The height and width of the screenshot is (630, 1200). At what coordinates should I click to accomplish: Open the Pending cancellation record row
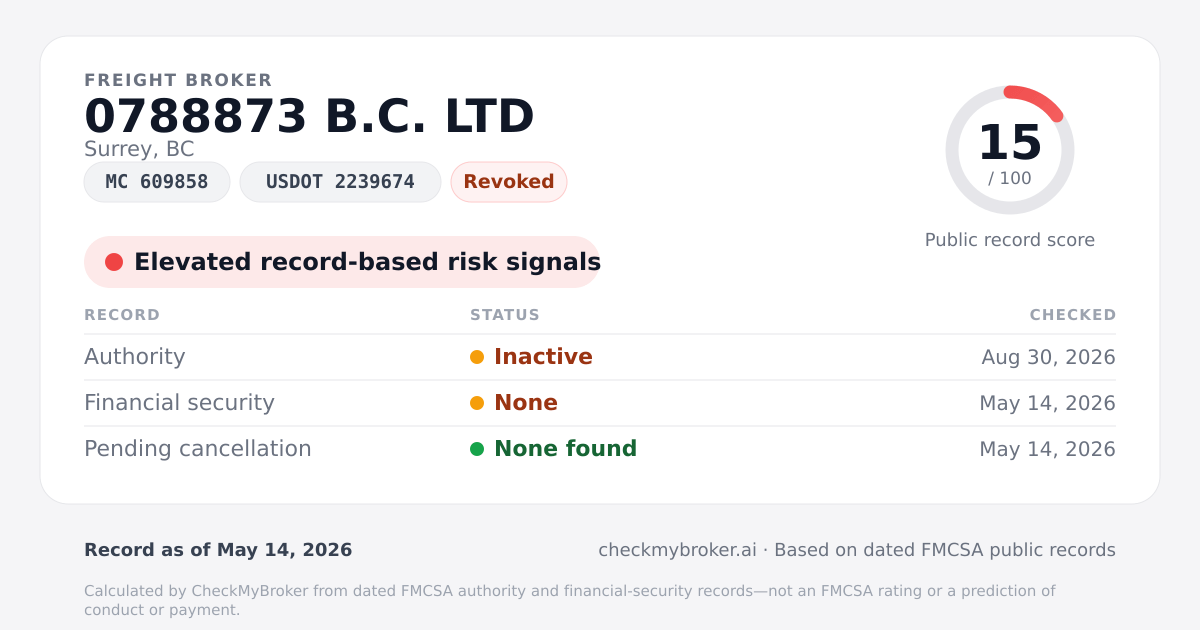click(600, 449)
